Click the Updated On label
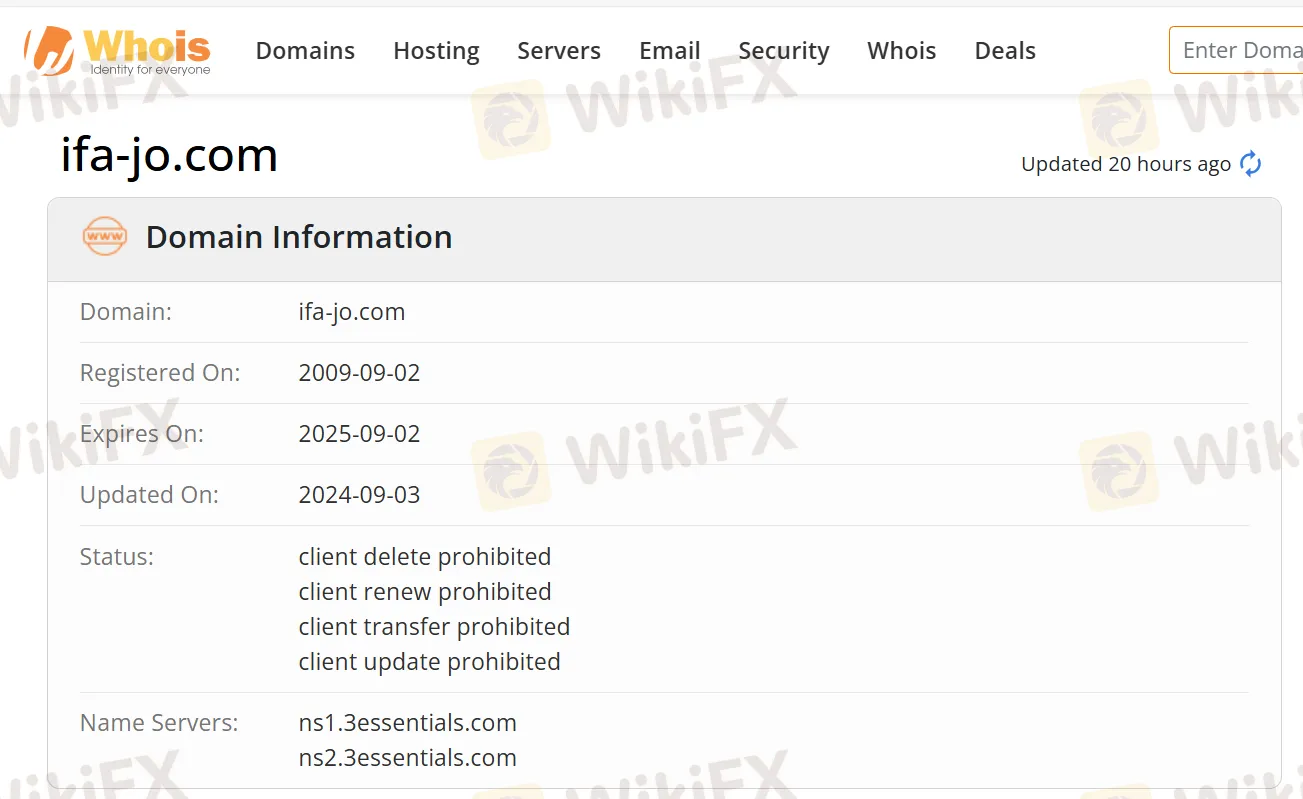The height and width of the screenshot is (799, 1303). point(149,495)
